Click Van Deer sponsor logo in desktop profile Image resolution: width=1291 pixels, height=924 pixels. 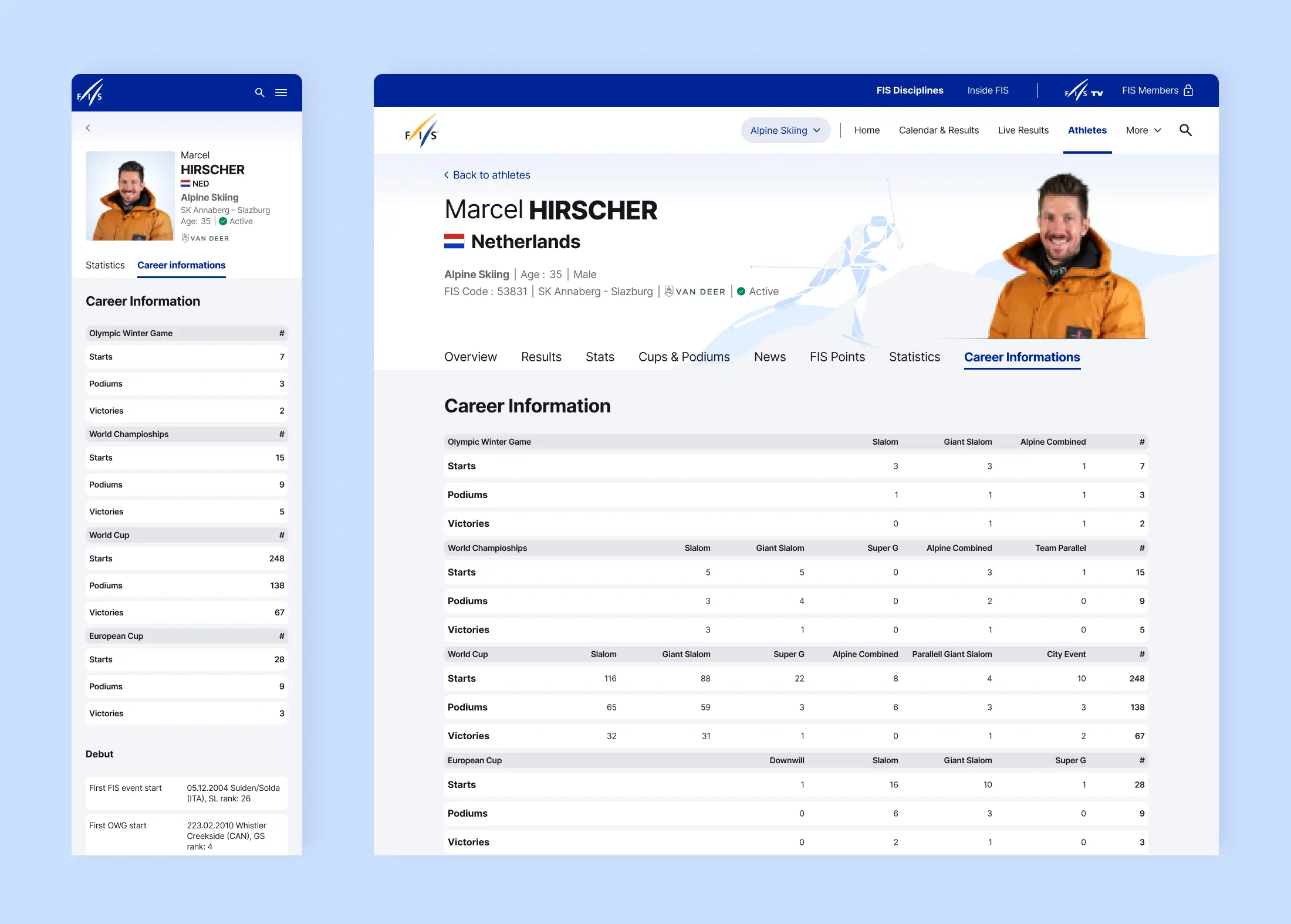click(695, 292)
